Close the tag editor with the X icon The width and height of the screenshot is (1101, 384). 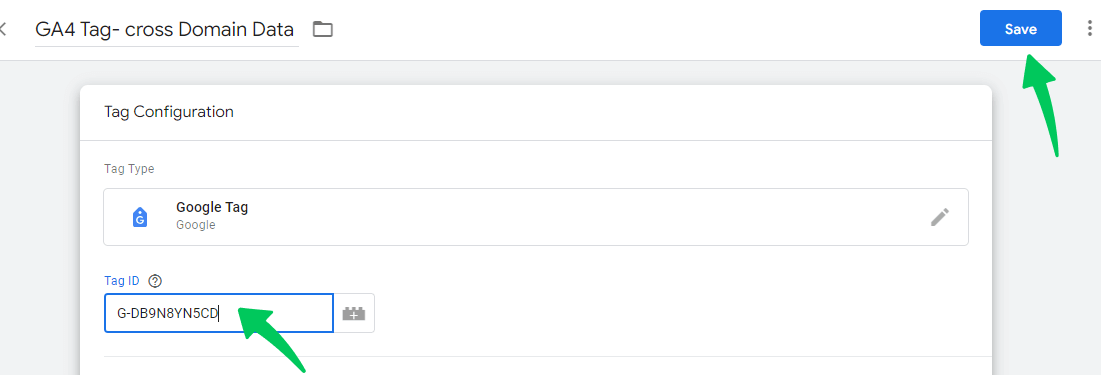(x=3, y=29)
